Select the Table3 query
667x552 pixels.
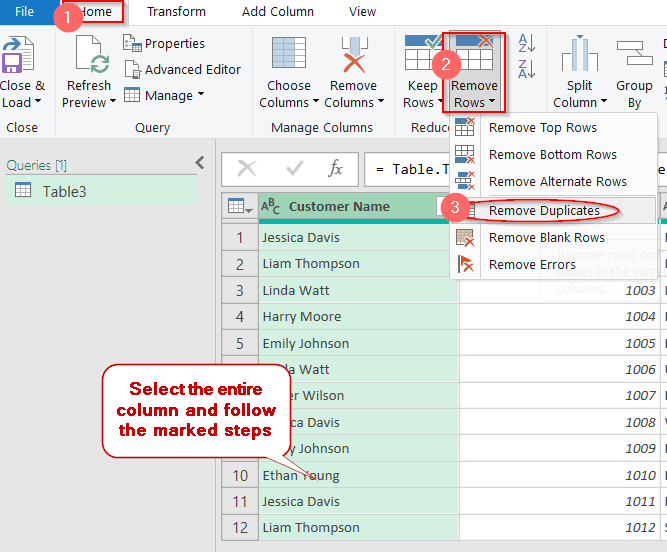(102, 191)
